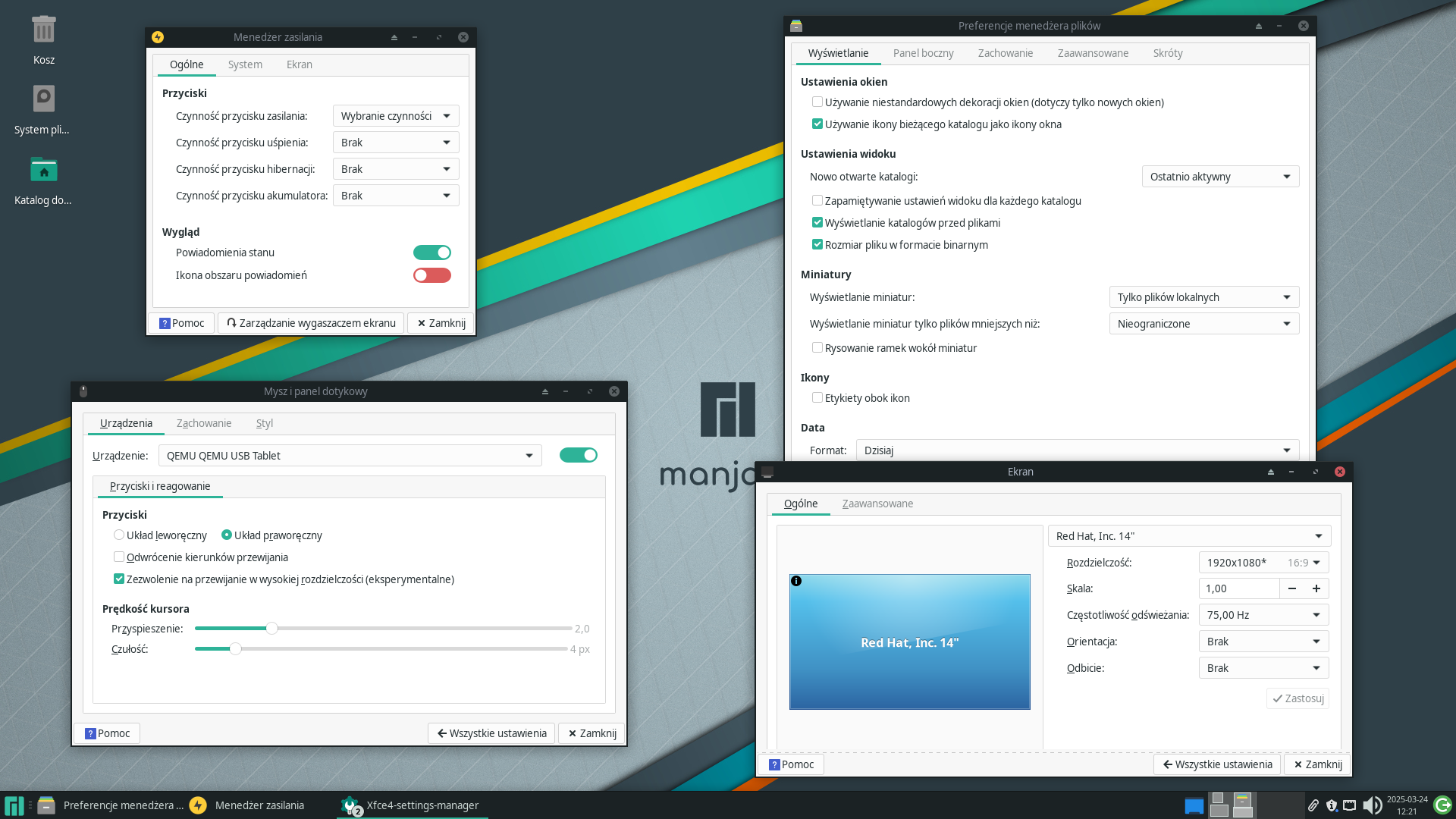Open the Wyświetlanie miniatur dropdown
1456x819 pixels.
click(x=1203, y=297)
